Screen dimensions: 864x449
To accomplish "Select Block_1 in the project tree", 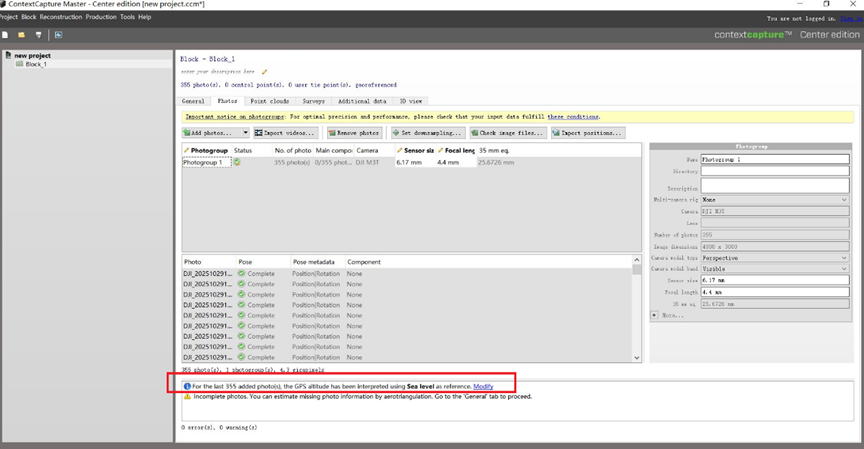I will tap(36, 64).
